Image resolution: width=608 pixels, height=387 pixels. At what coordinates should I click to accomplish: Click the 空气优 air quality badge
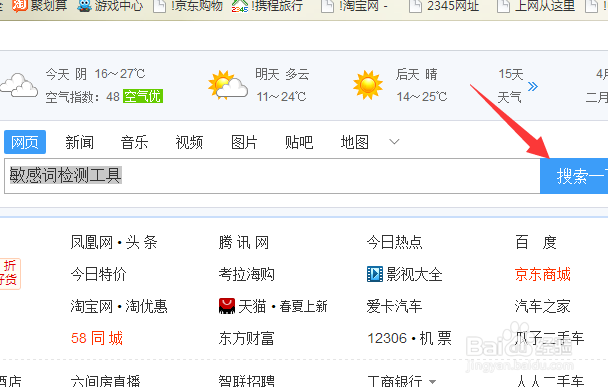pyautogui.click(x=143, y=96)
